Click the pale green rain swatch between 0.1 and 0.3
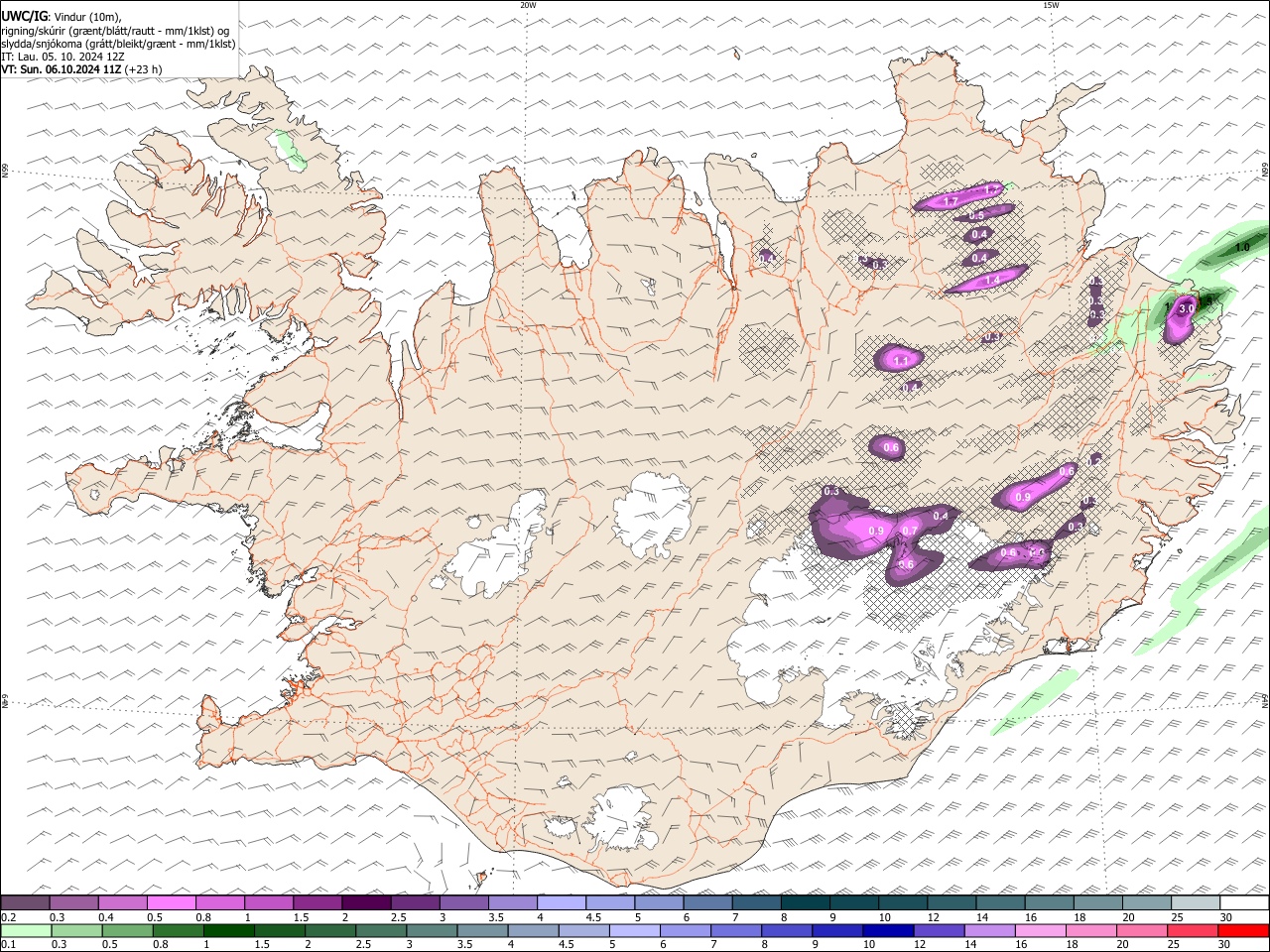The image size is (1270, 952). (26, 930)
